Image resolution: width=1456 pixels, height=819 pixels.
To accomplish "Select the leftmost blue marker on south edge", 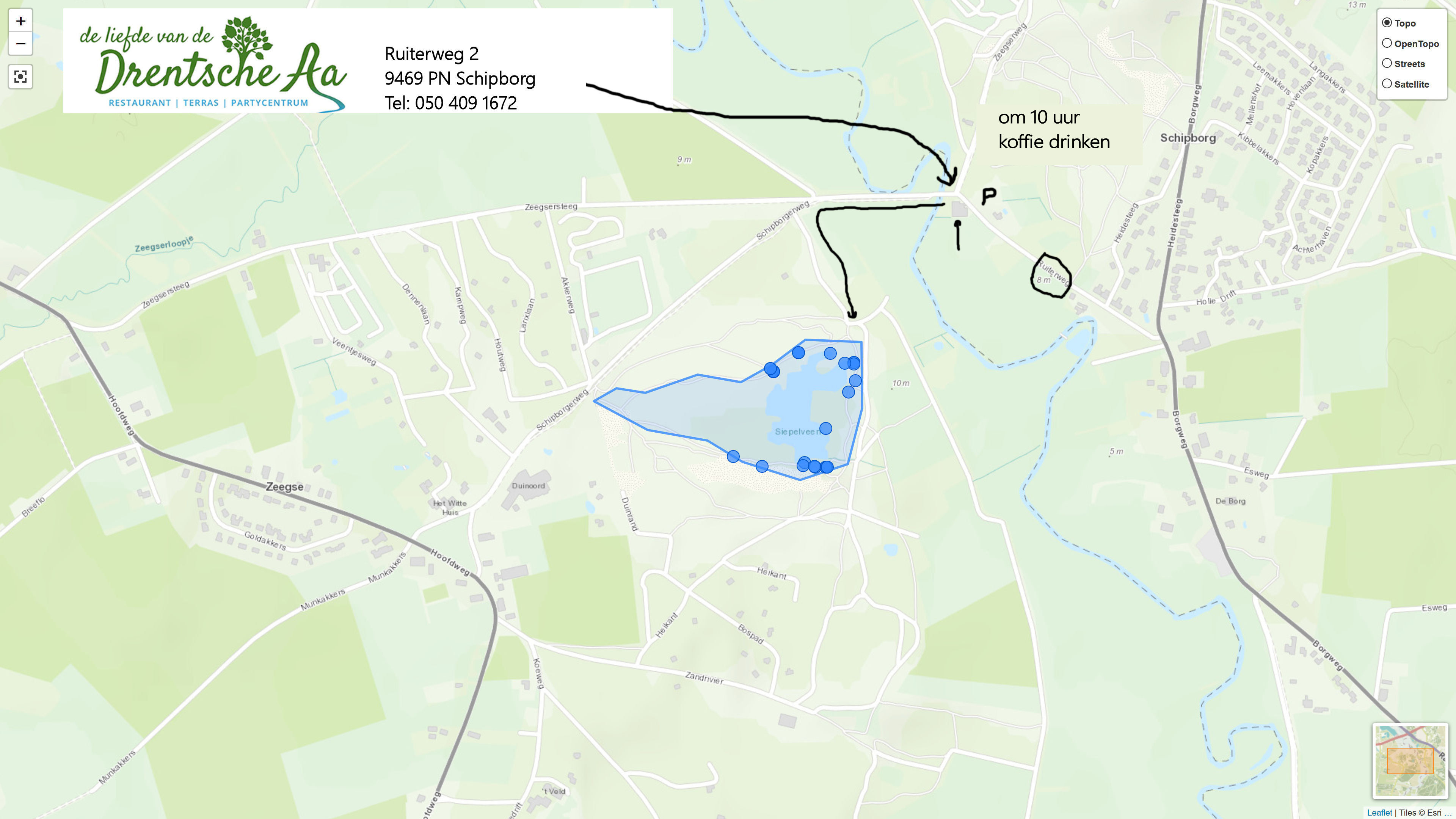I will tap(733, 456).
